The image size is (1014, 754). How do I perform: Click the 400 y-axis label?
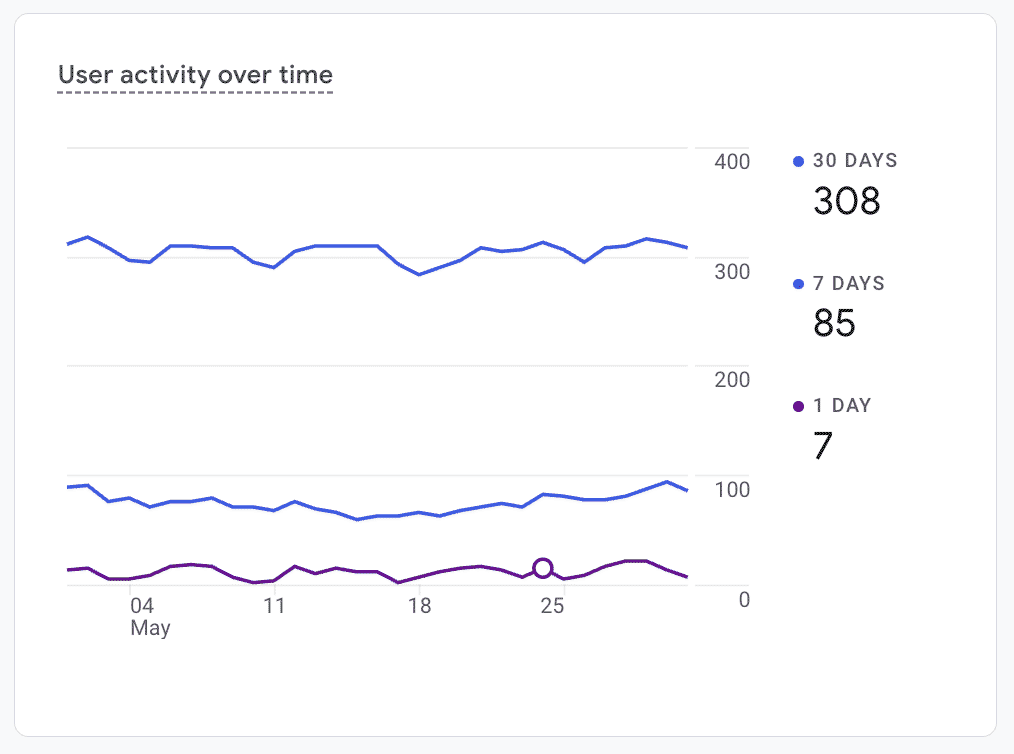click(733, 162)
